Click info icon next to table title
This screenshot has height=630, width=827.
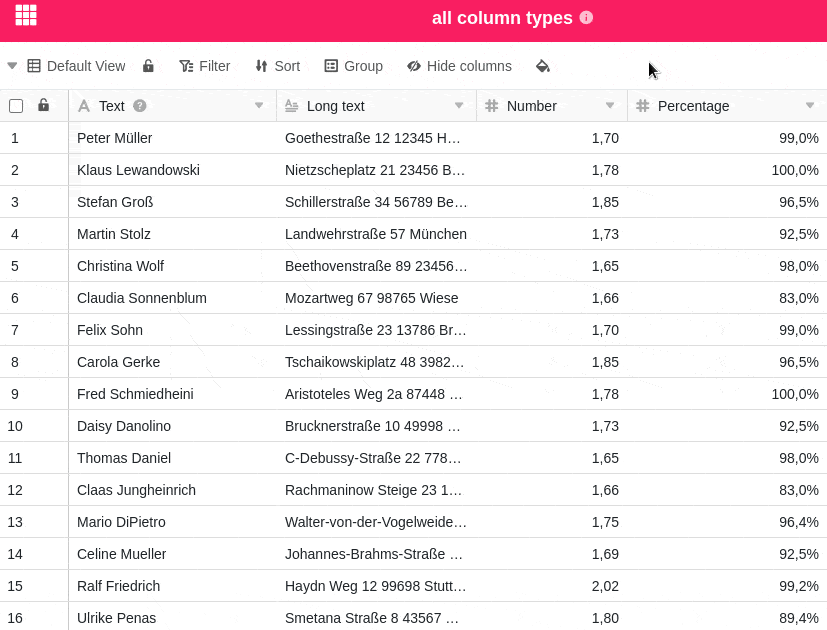click(x=586, y=17)
